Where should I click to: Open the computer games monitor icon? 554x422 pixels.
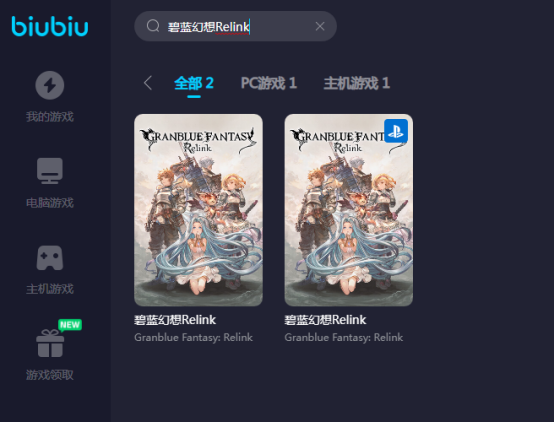tap(50, 171)
